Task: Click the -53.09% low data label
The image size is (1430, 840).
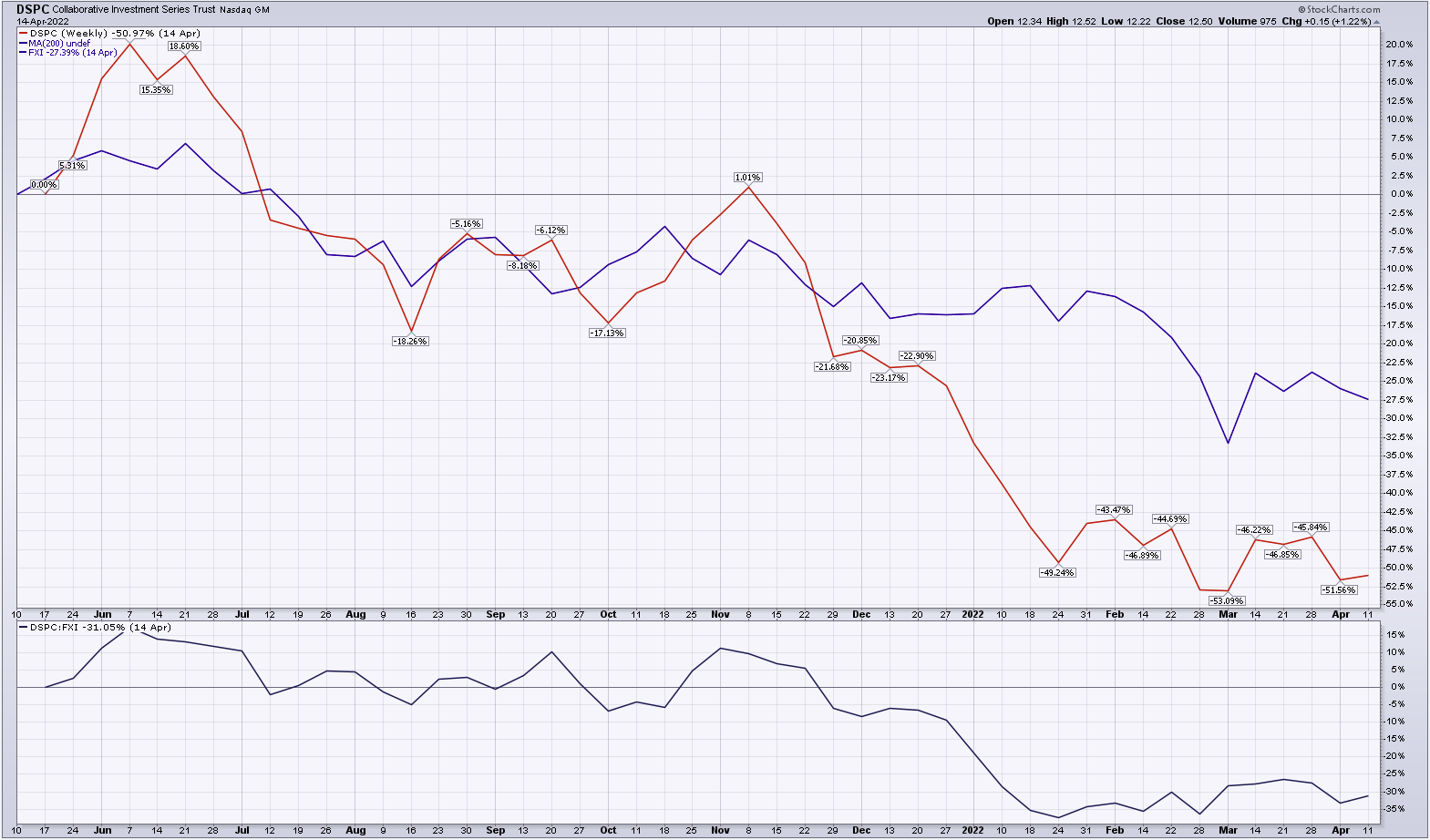Action: (x=1227, y=600)
